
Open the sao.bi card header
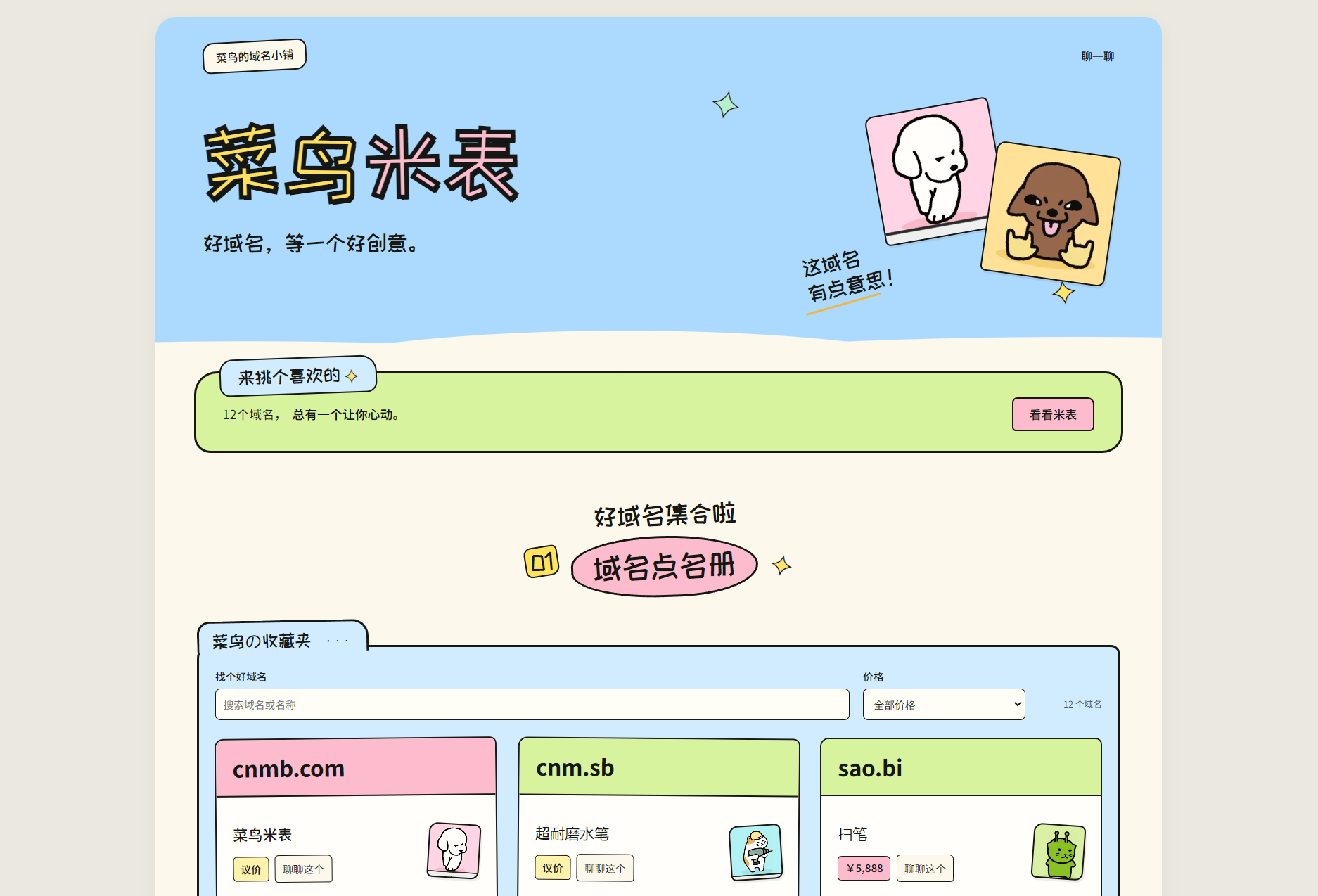point(961,767)
